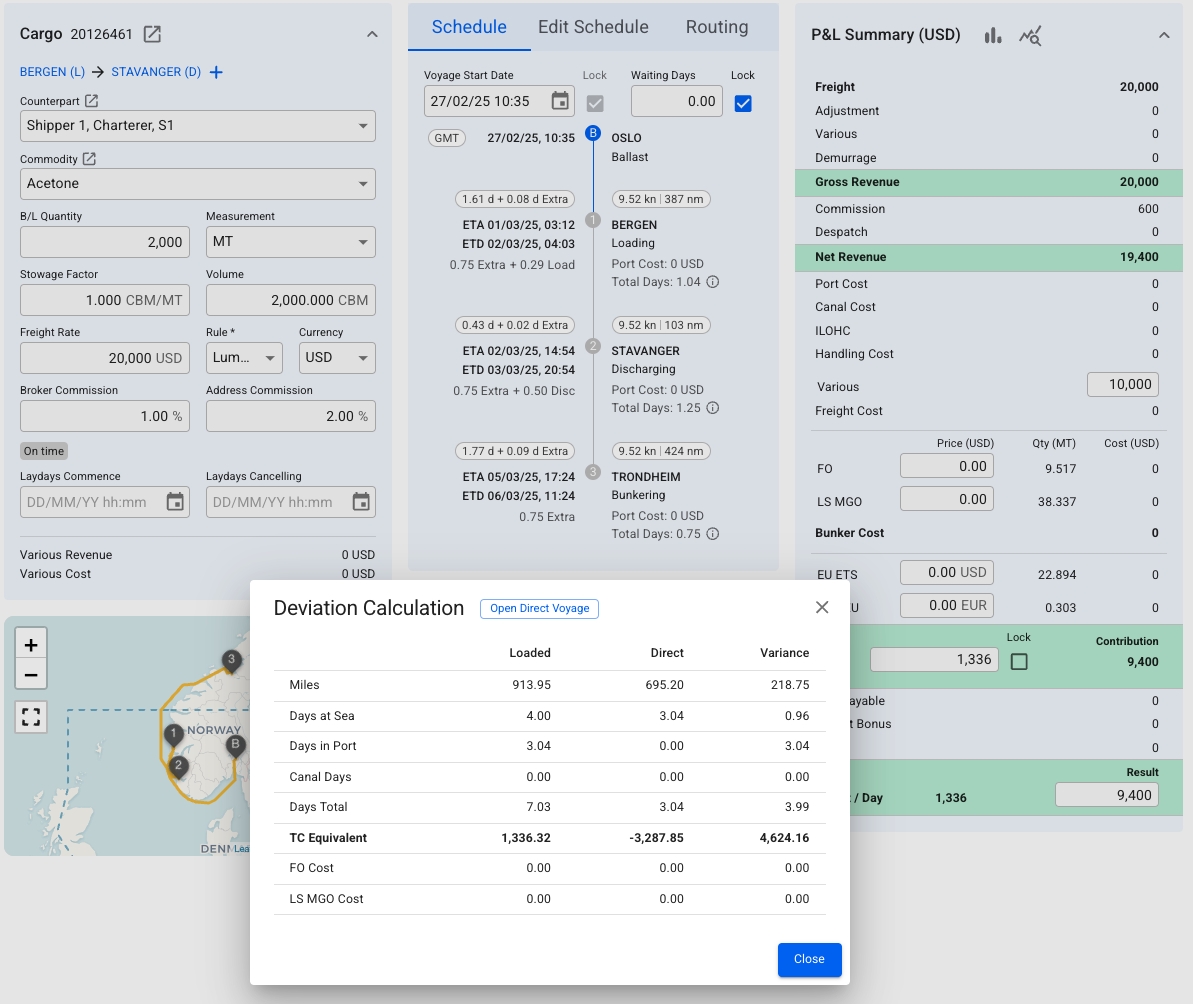Viewport: 1193px width, 1004px height.
Task: Open P&L trend analysis icon
Action: tap(1030, 36)
